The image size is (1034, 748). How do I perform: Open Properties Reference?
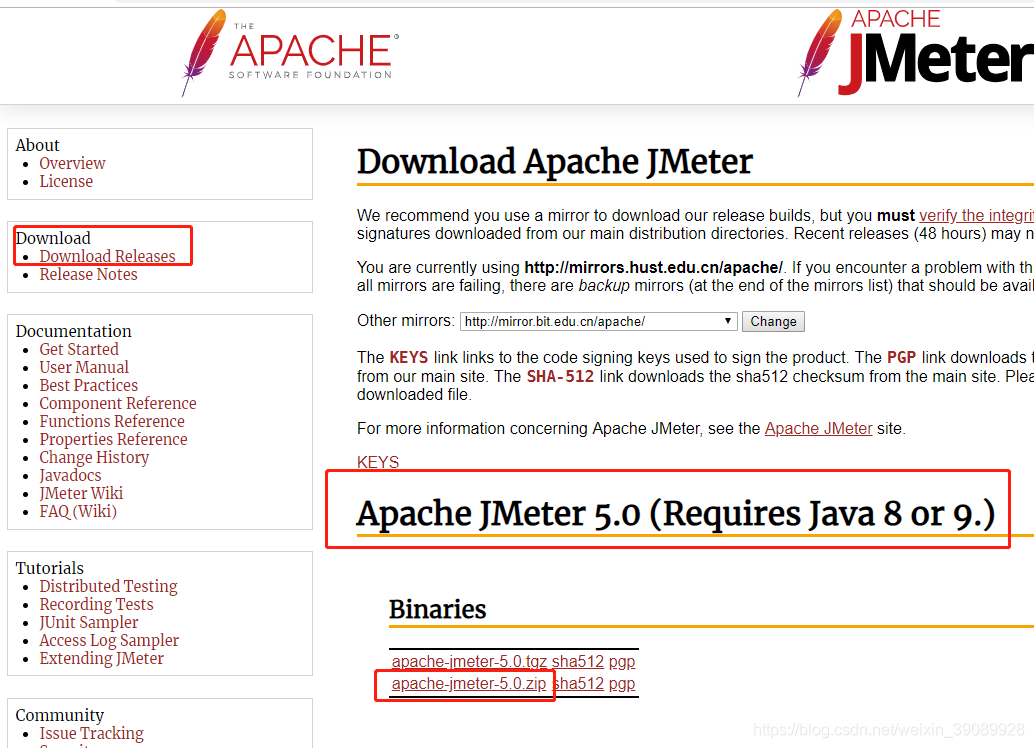coord(113,439)
